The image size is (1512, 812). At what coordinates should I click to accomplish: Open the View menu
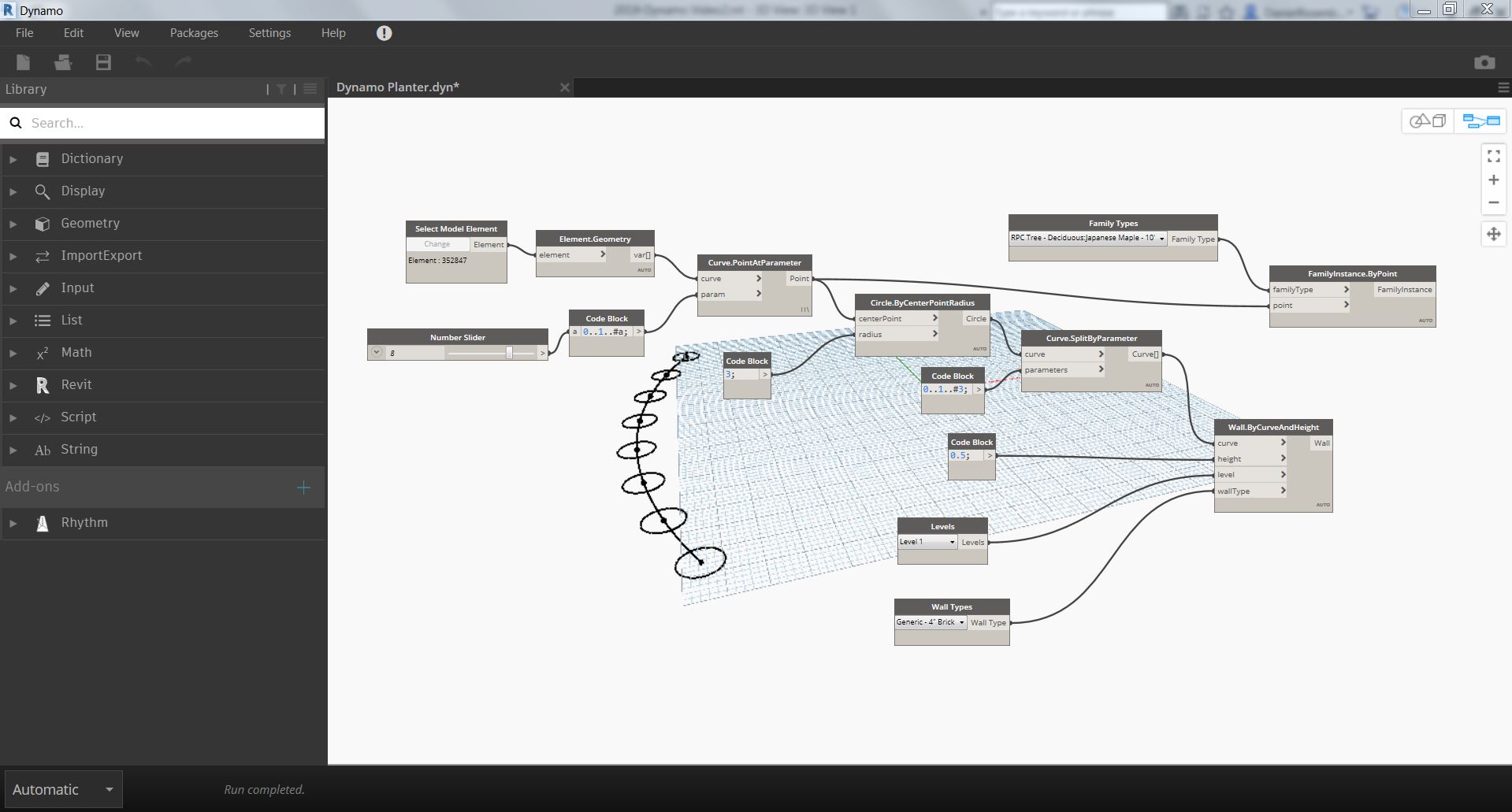(x=126, y=33)
